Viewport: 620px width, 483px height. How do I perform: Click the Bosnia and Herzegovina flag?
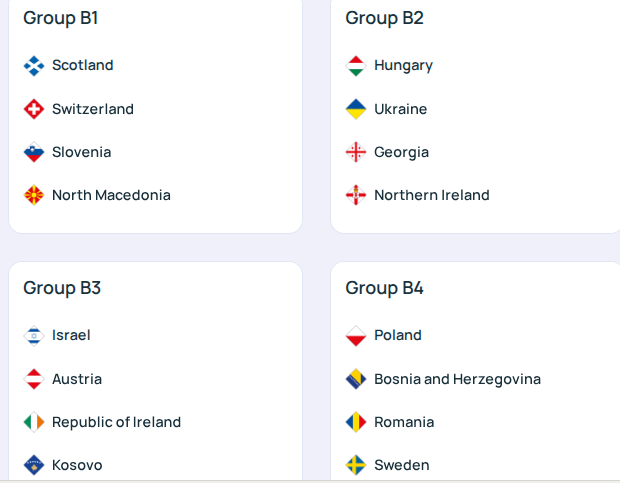(356, 379)
